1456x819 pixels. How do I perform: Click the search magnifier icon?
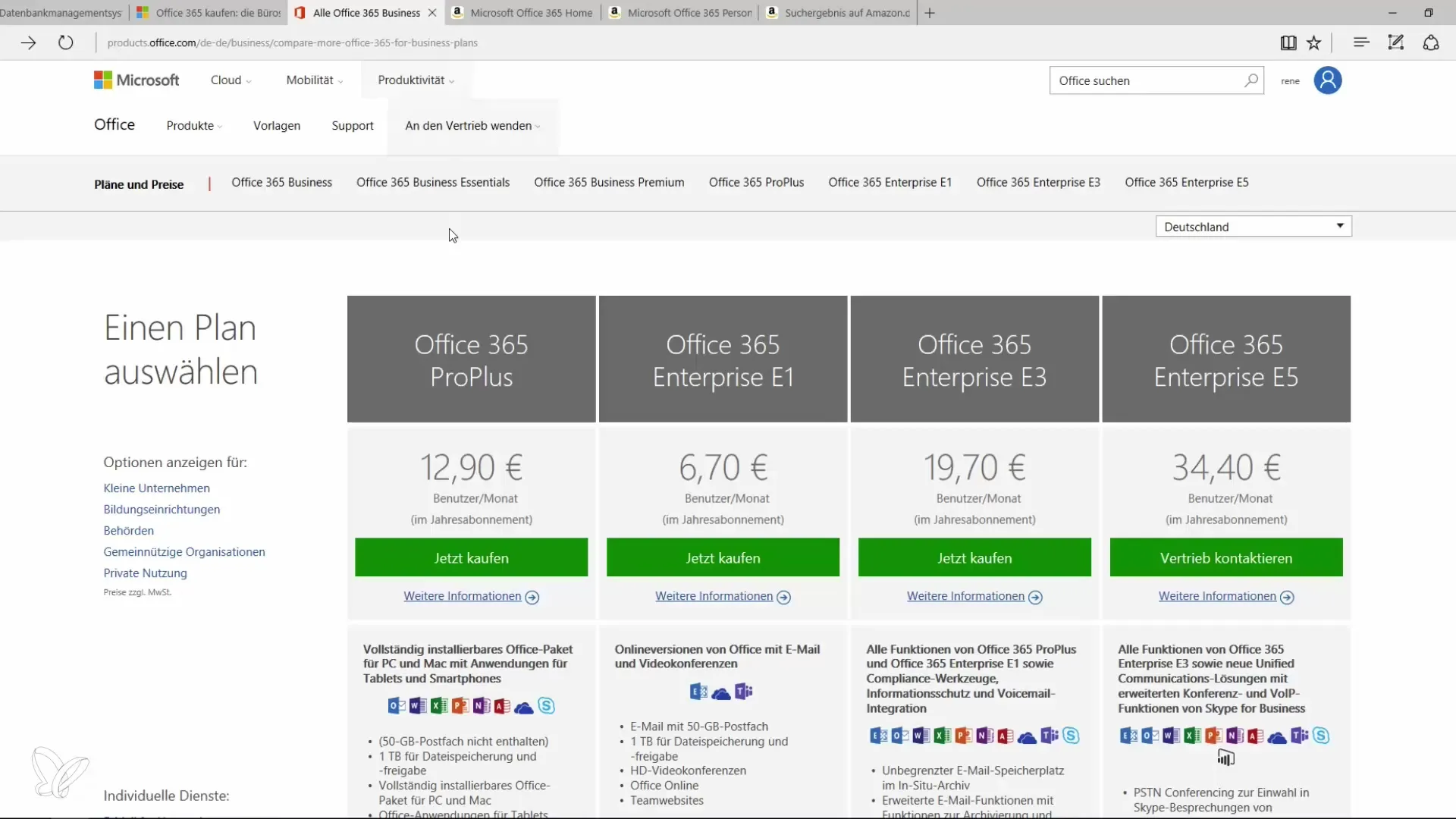(1250, 80)
